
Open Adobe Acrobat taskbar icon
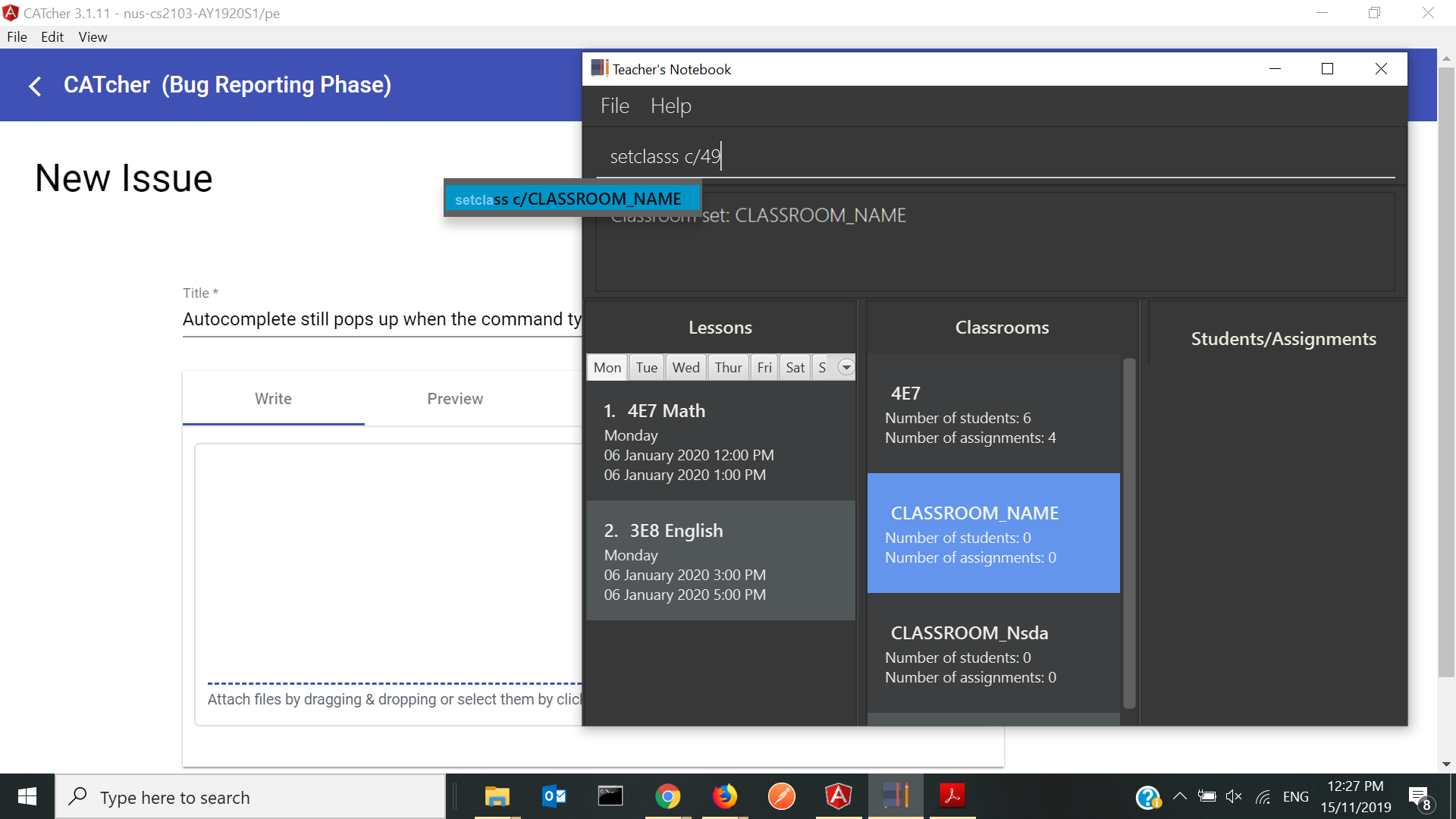coord(952,796)
